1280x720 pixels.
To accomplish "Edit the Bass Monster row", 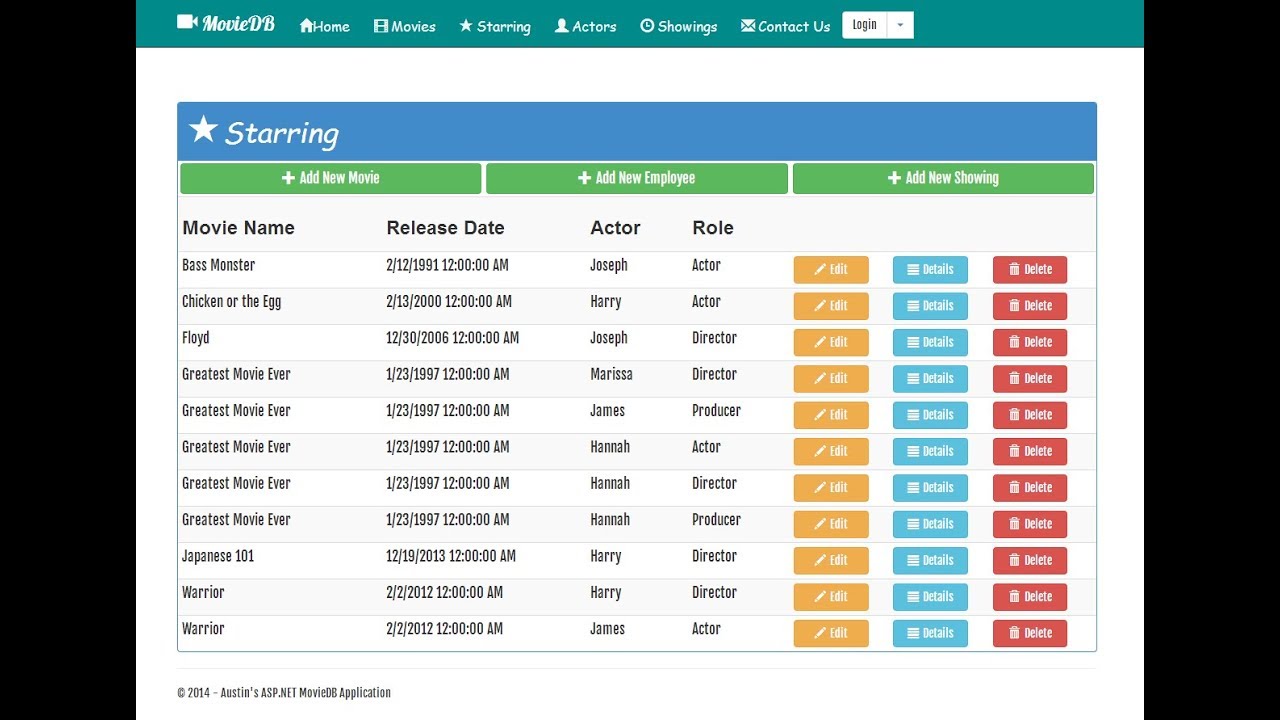I will (x=831, y=270).
